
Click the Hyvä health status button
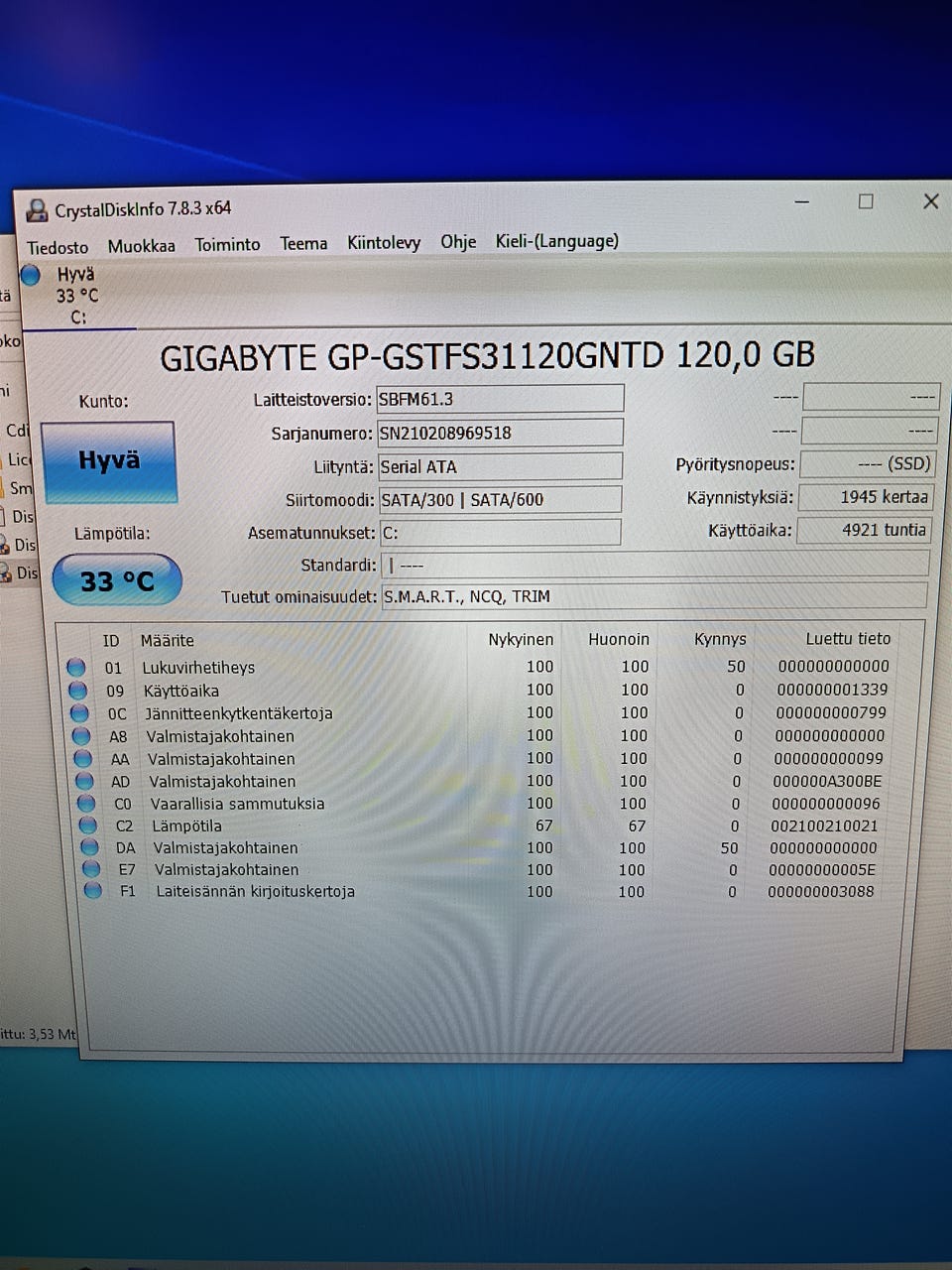tap(109, 460)
